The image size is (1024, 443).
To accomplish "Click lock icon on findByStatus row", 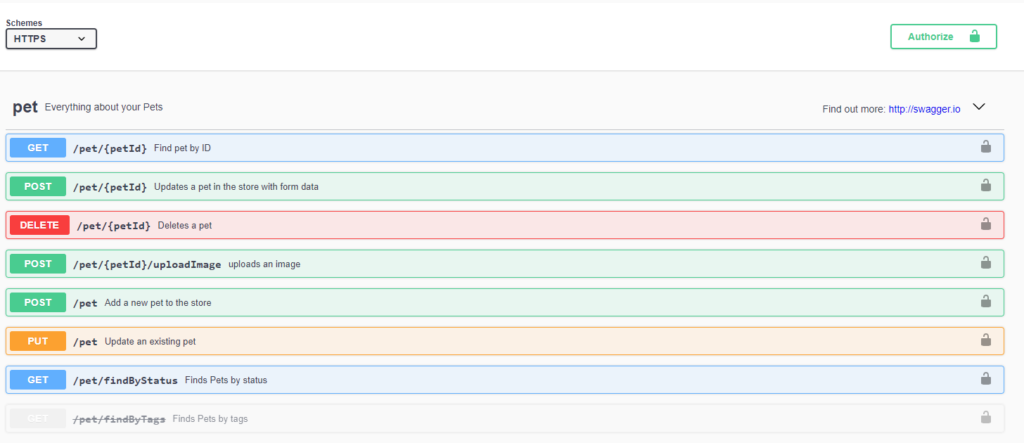I will [x=985, y=379].
